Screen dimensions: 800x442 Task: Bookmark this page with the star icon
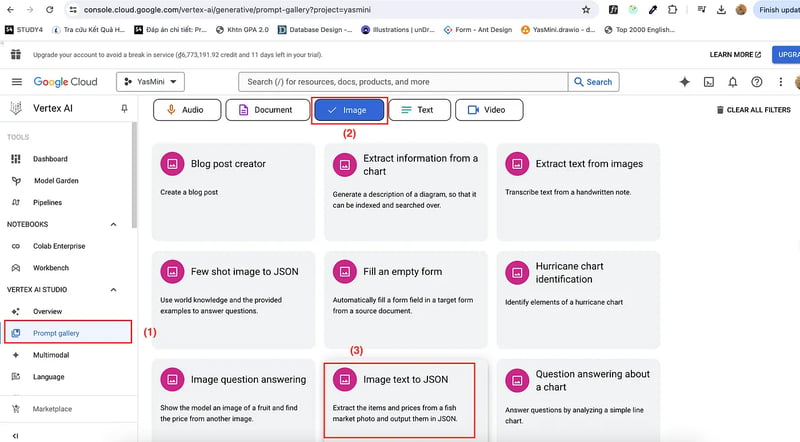coord(586,10)
